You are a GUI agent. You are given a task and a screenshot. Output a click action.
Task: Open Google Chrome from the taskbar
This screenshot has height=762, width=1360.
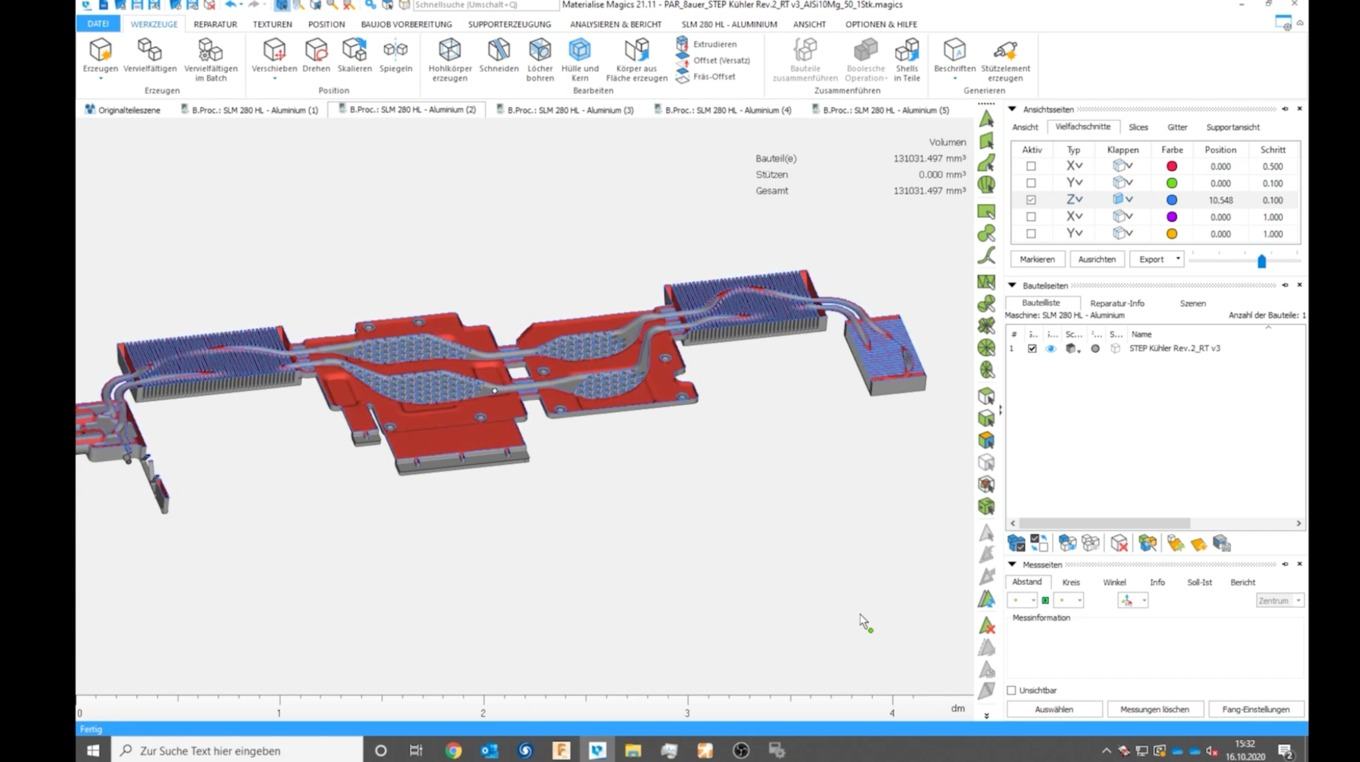pos(453,750)
